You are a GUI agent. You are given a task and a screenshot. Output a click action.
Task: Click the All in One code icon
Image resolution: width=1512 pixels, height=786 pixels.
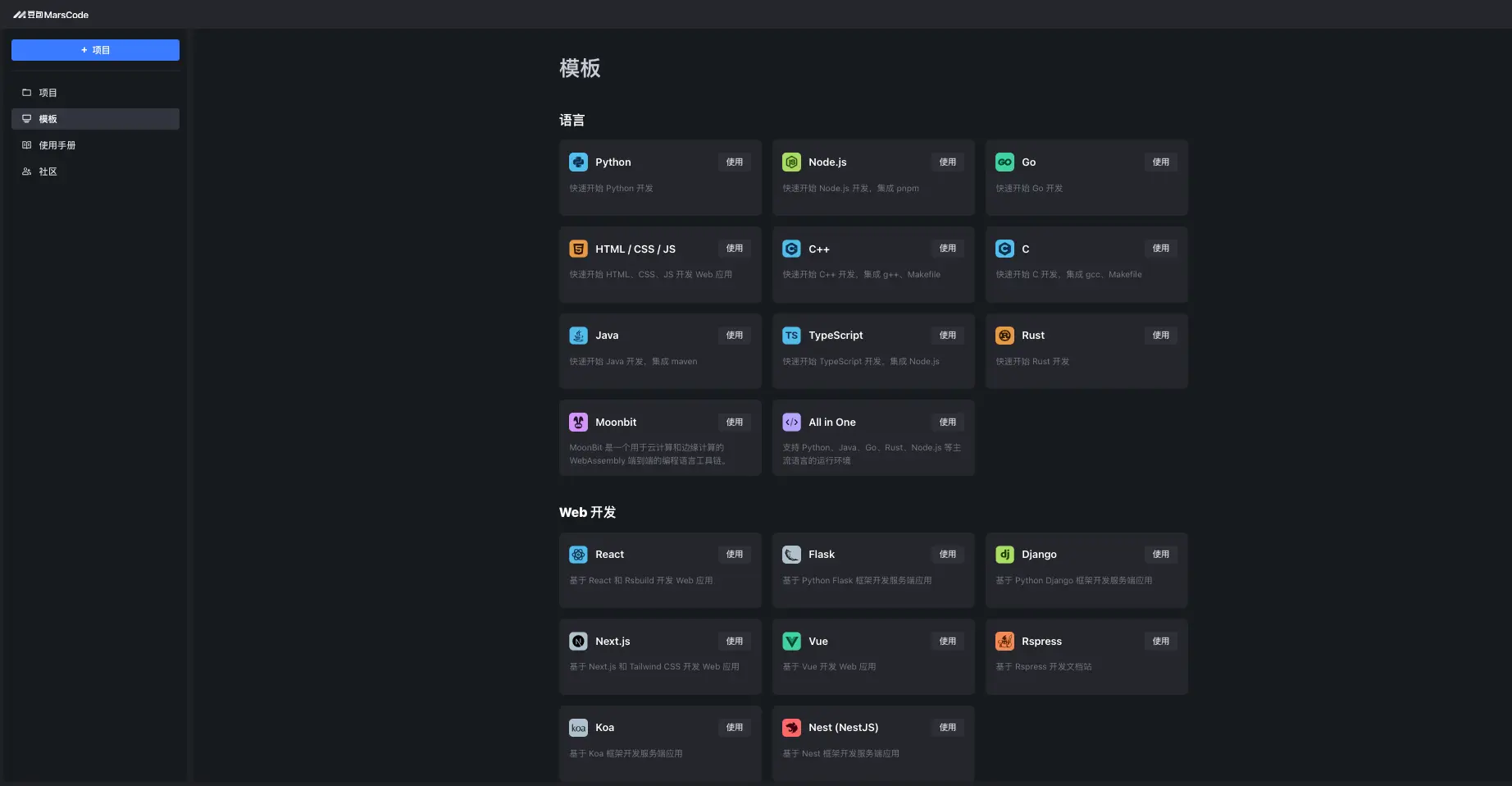pos(791,422)
